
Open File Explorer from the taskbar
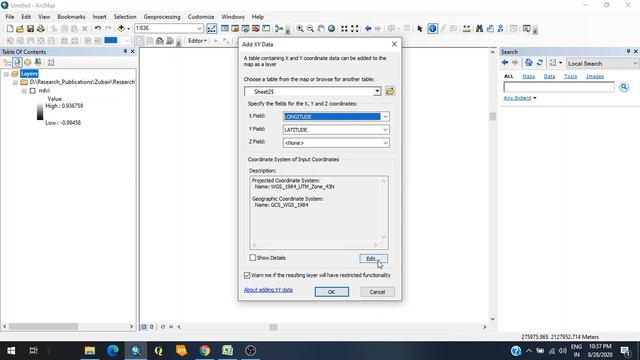[90, 351]
